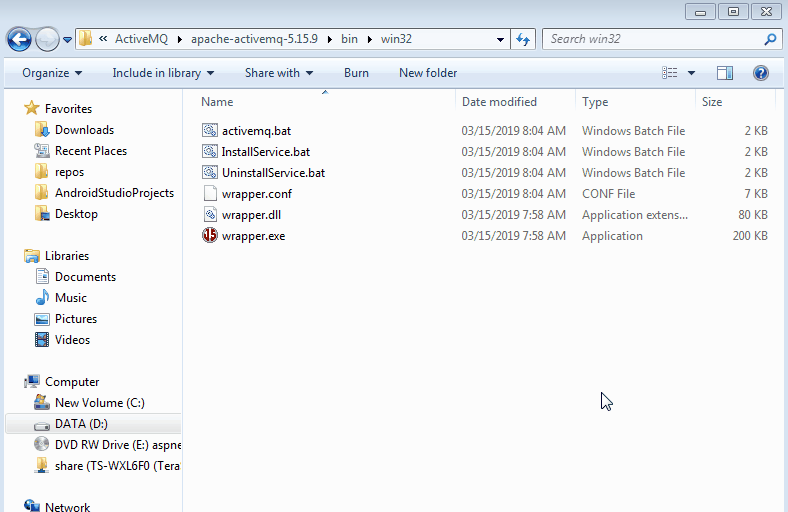788x512 pixels.
Task: Open DVD RW Drive (E:)
Action: click(x=118, y=445)
